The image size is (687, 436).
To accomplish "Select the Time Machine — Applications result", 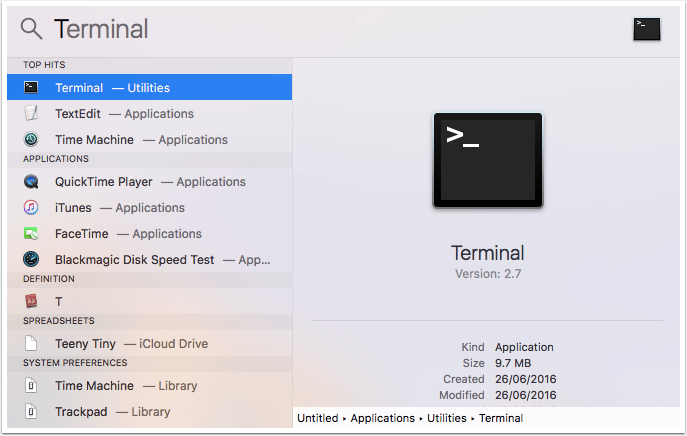I will (149, 139).
